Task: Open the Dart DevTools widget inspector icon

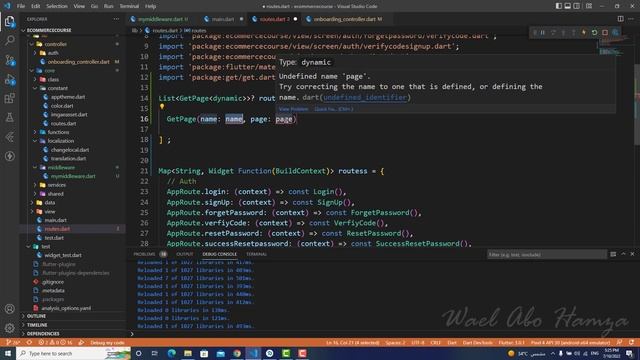Action: [615, 32]
